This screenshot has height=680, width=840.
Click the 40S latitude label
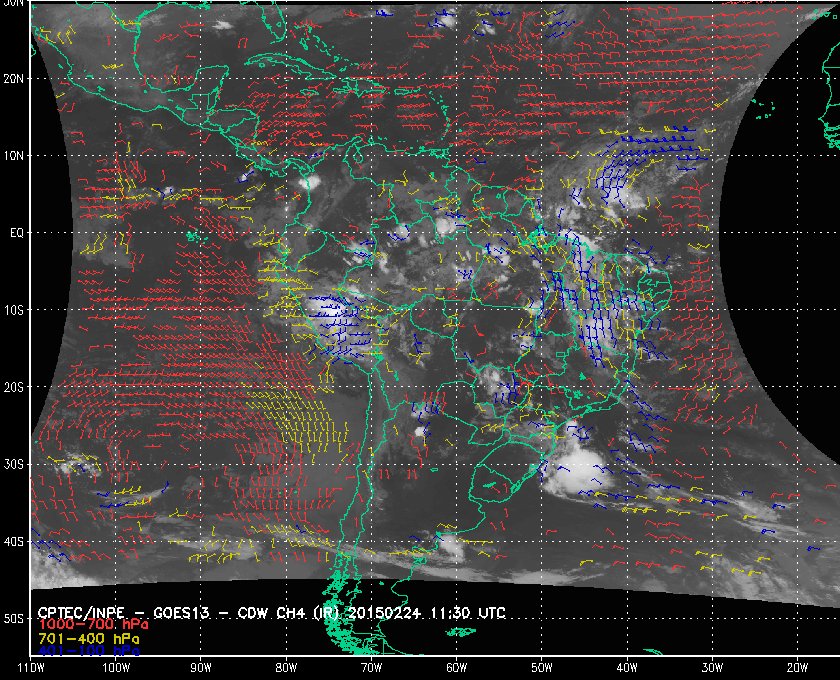point(13,542)
